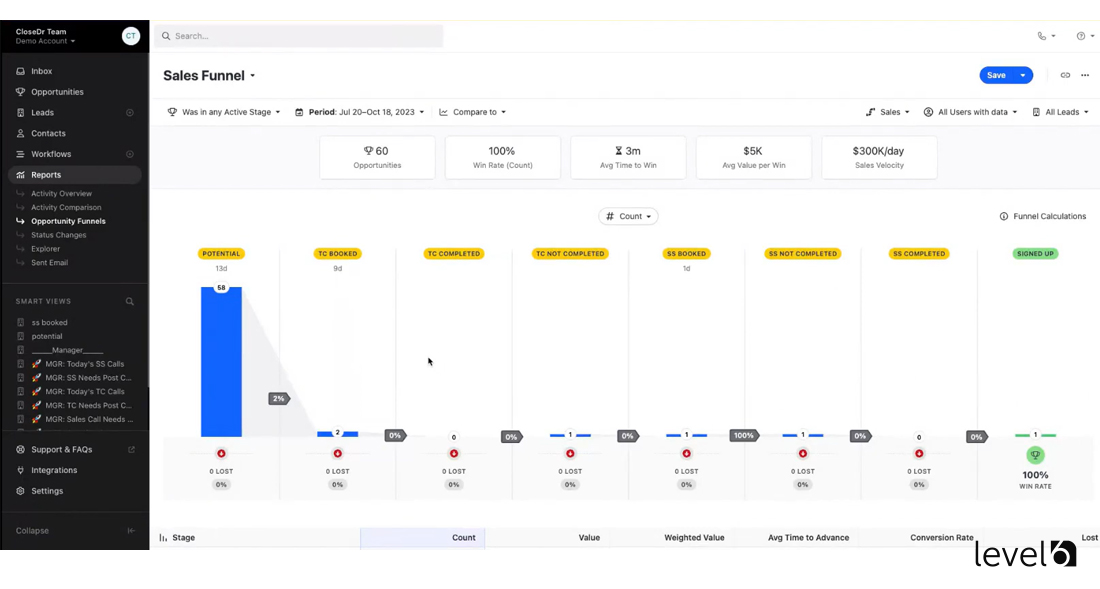Expand the Compare to dropdown
The height and width of the screenshot is (589, 1100).
click(472, 112)
